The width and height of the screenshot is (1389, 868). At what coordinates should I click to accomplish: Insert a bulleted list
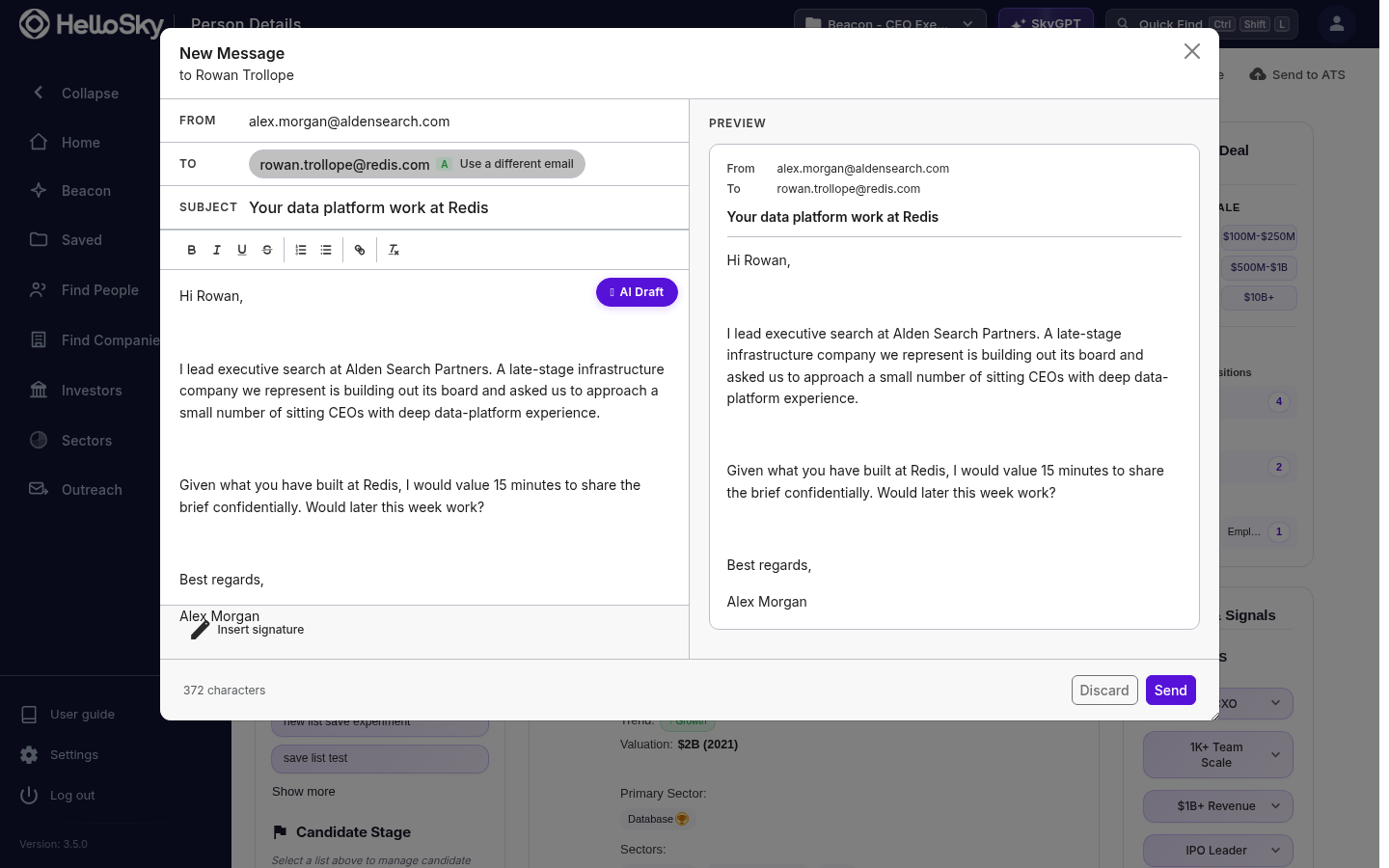pos(326,250)
